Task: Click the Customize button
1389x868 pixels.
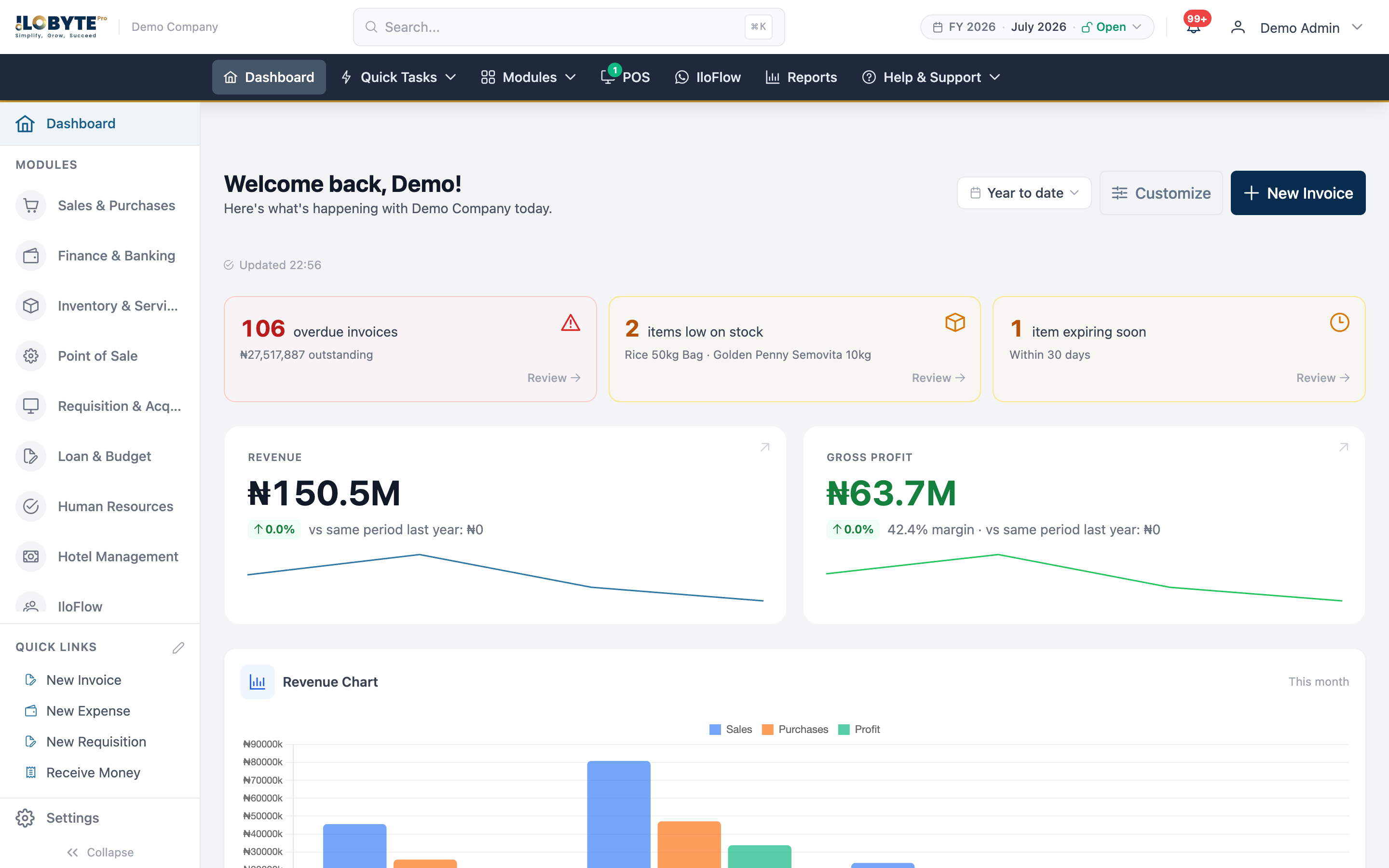Action: (x=1160, y=193)
